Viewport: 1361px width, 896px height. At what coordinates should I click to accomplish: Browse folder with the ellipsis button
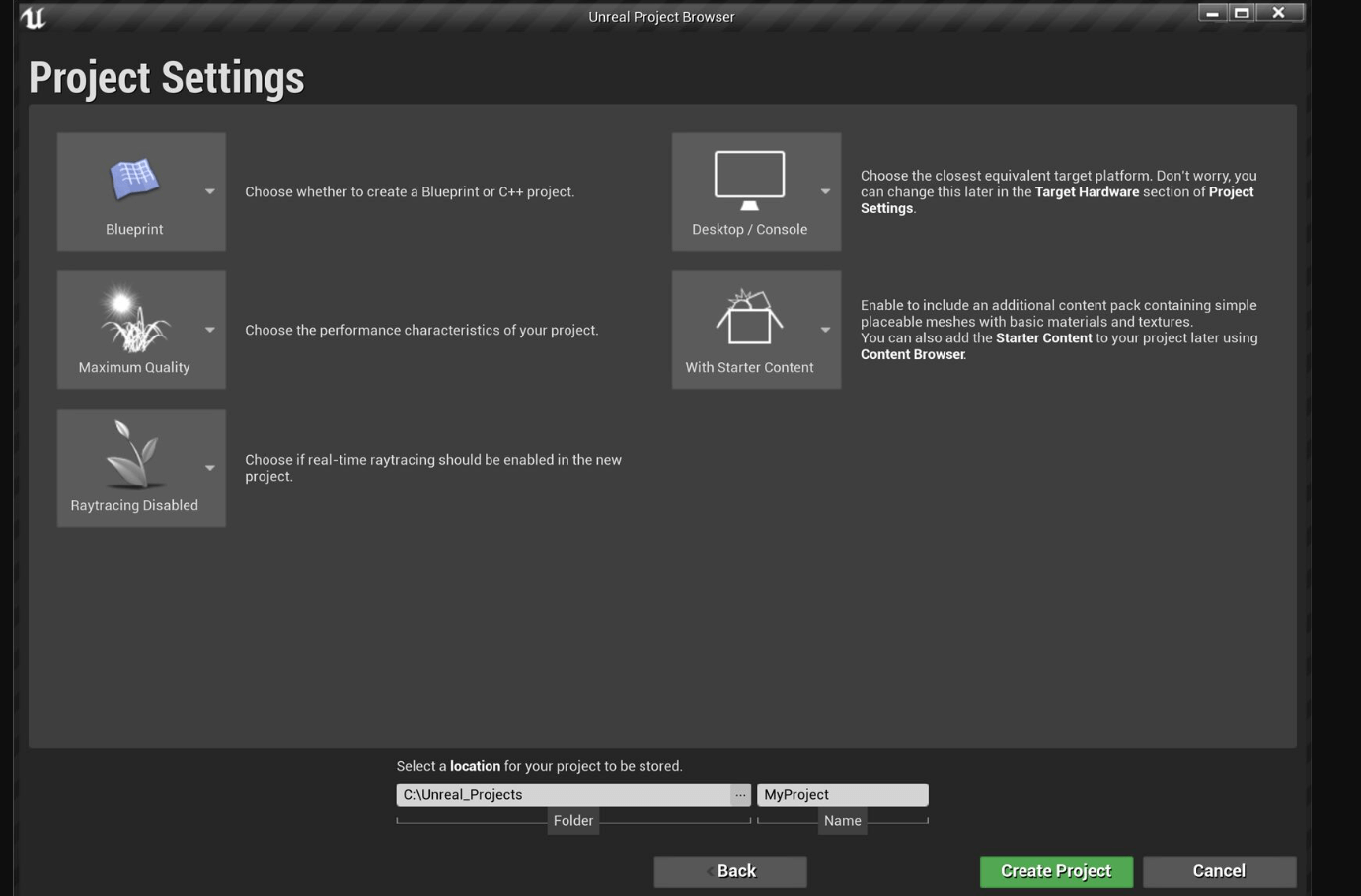[740, 794]
